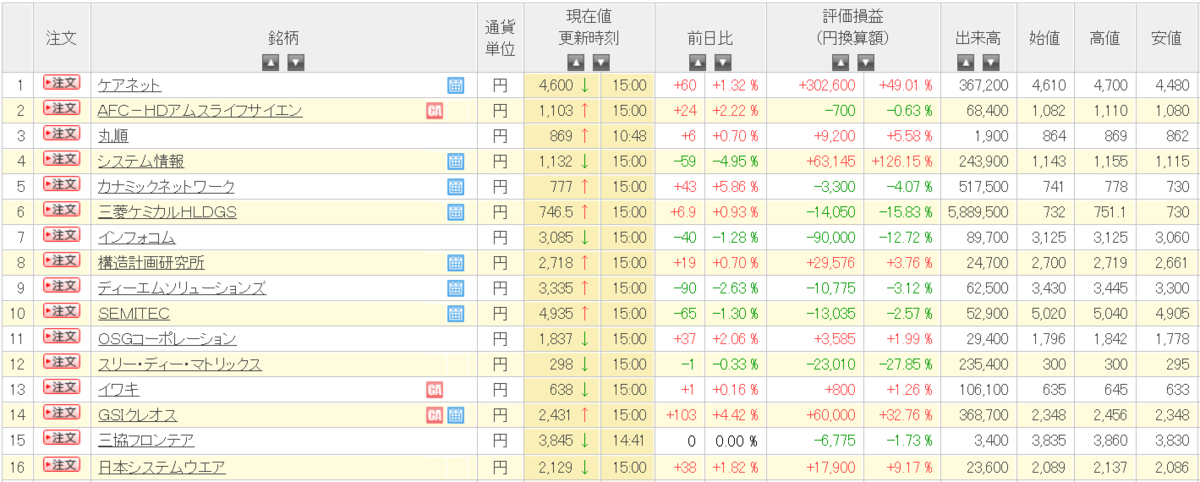This screenshot has width=1200, height=482.
Task: Click 注文 button for スリー・ディー・マトリックス
Action: click(x=61, y=363)
